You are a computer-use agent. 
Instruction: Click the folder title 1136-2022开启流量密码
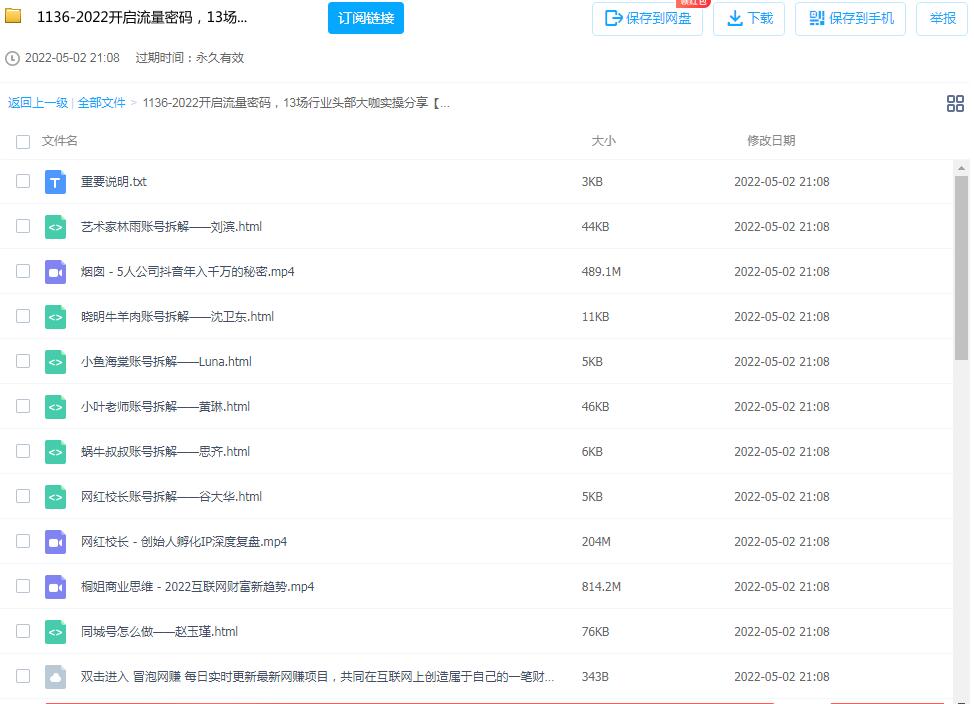tap(142, 17)
